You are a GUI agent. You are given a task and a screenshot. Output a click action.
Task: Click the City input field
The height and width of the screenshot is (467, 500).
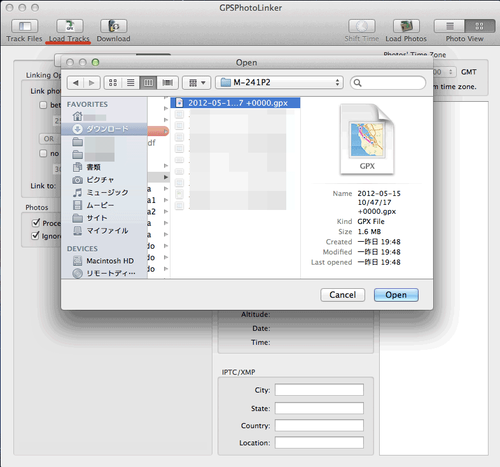pyautogui.click(x=319, y=390)
